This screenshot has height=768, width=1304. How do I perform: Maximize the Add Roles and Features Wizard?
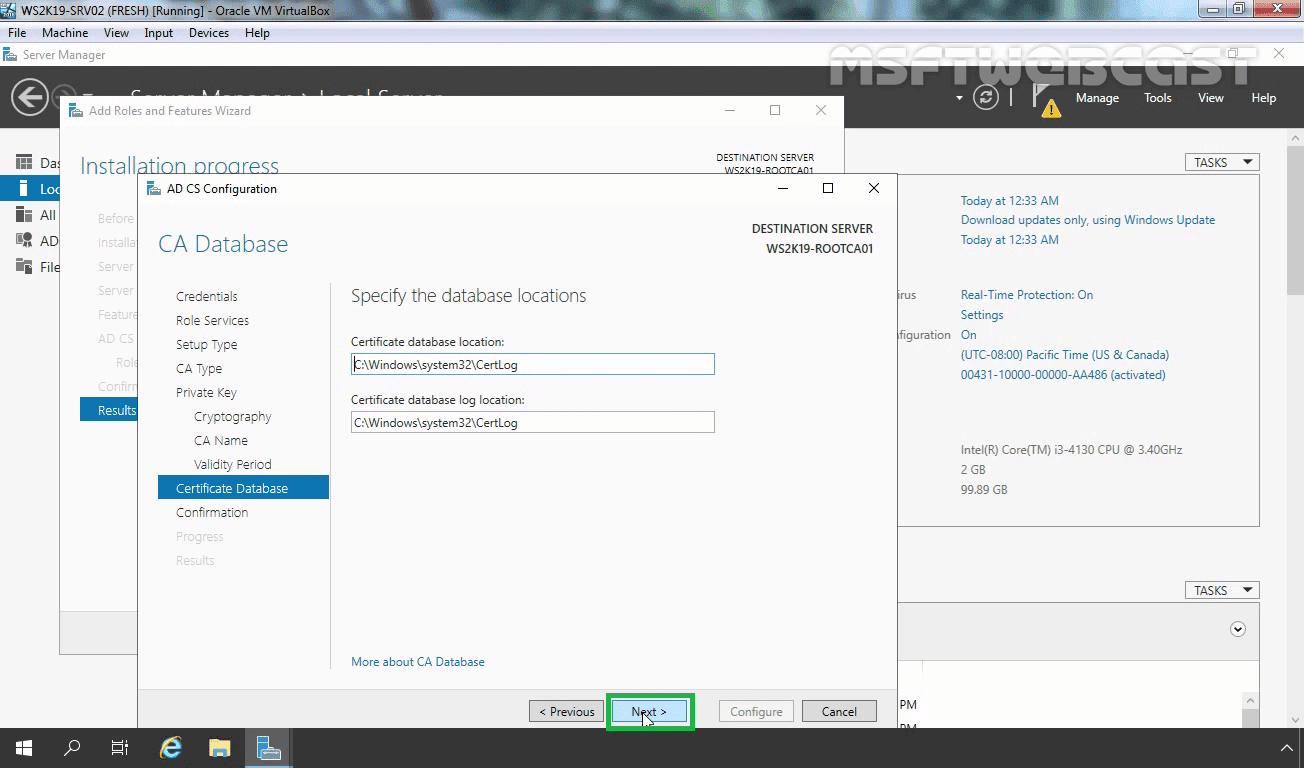pos(775,110)
